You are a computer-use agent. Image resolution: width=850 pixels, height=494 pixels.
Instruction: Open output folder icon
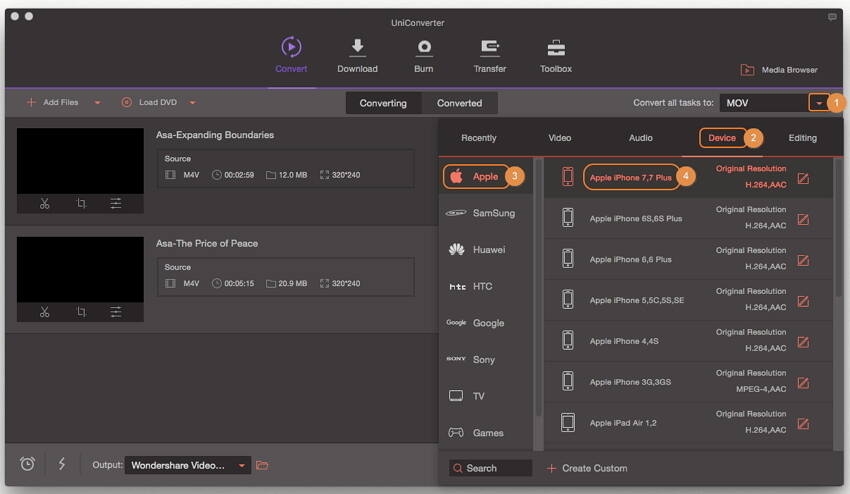click(262, 465)
